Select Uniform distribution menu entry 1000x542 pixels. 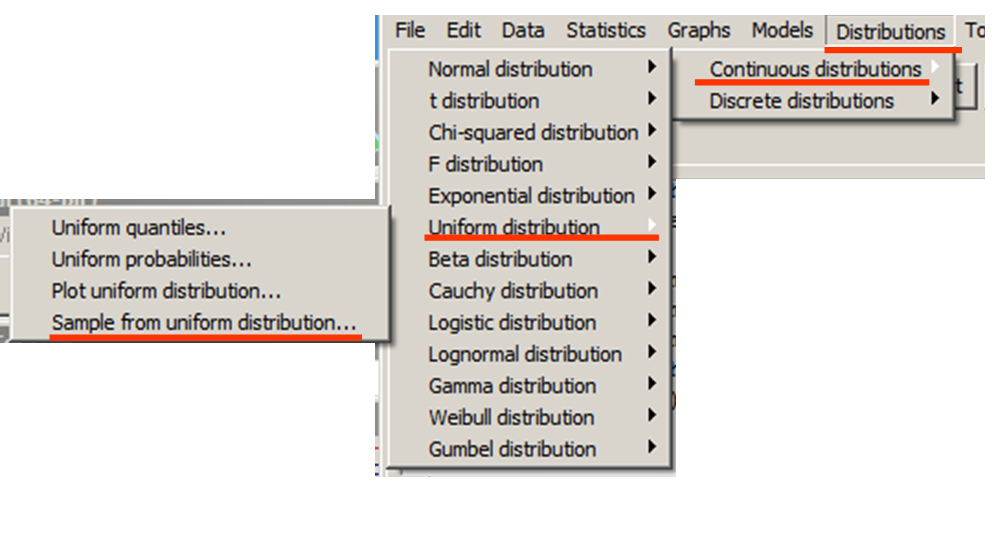point(514,228)
